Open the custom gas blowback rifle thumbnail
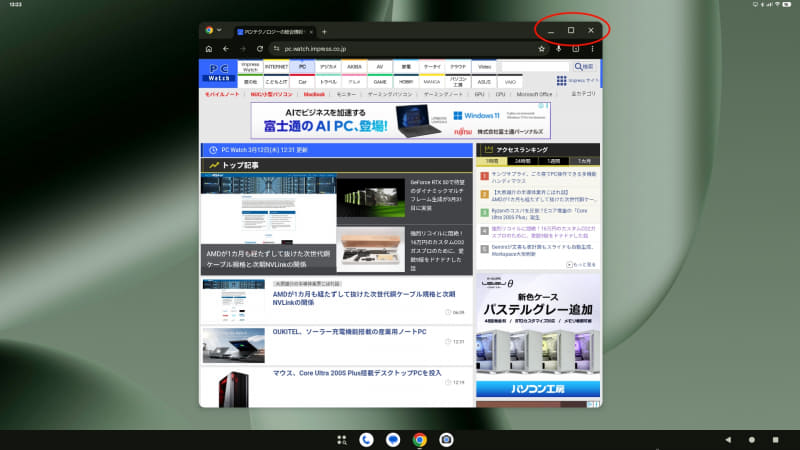Viewport: 800px width, 450px height. pos(371,250)
